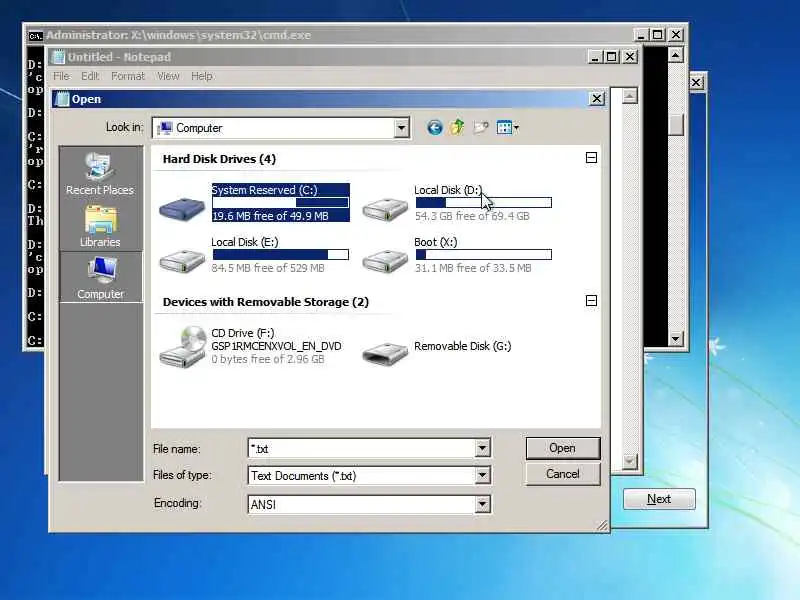Click the Boot (X:) usage bar
Screen dimensions: 800x600
click(484, 255)
